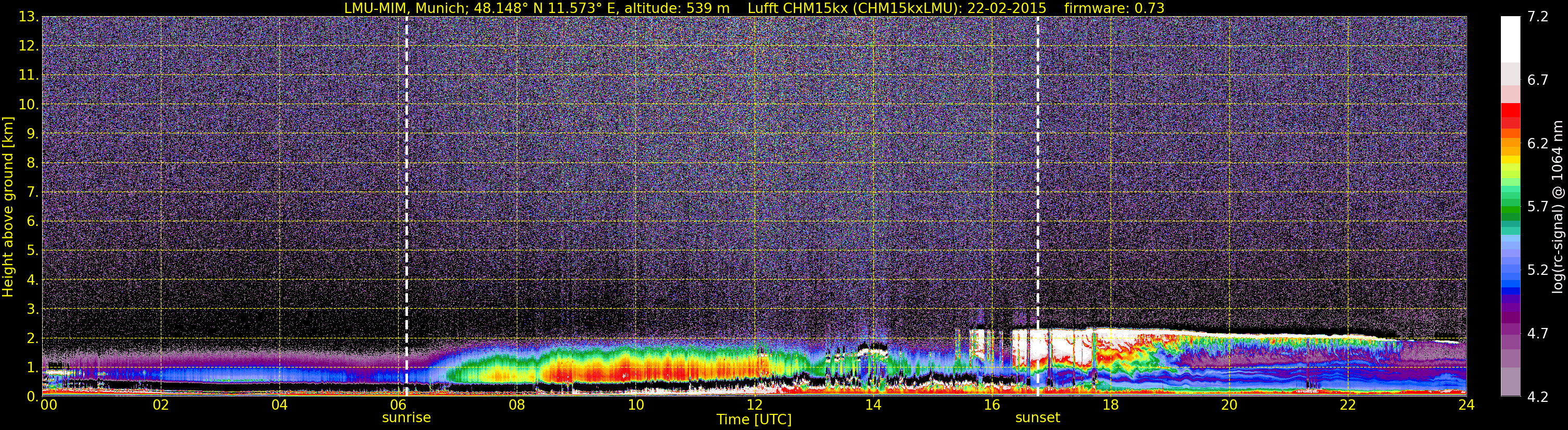Viewport: 1568px width, 430px height.
Task: Click the 24 tick on the time axis
Action: tap(1467, 405)
